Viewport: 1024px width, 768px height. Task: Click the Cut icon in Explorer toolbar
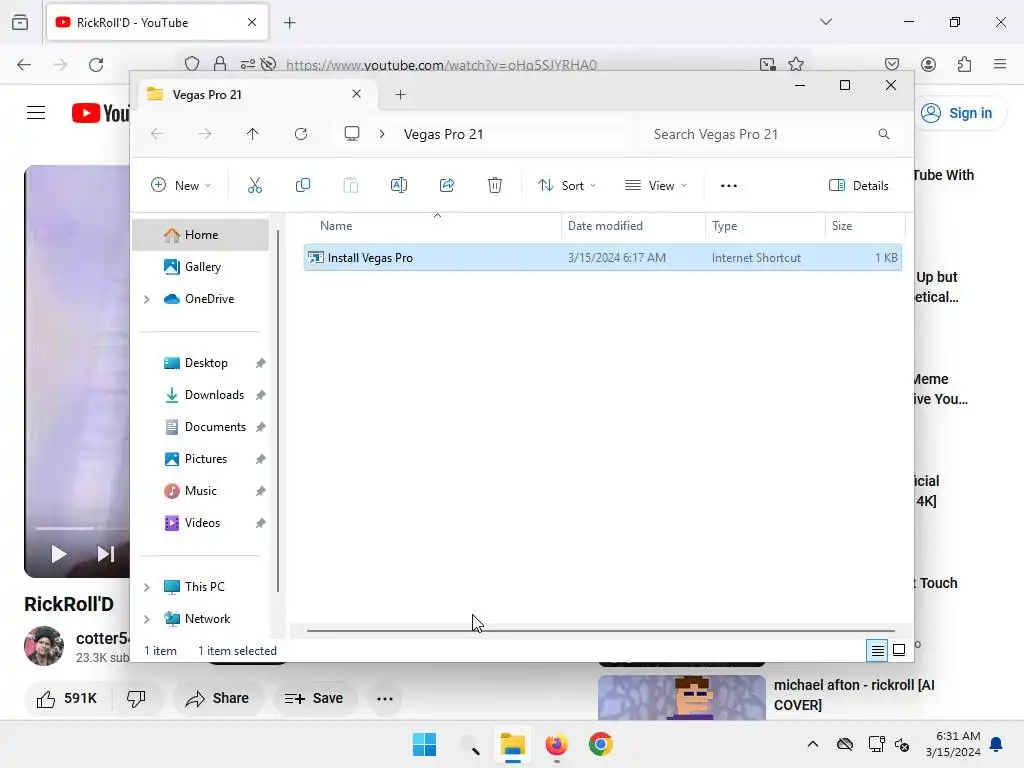click(255, 185)
